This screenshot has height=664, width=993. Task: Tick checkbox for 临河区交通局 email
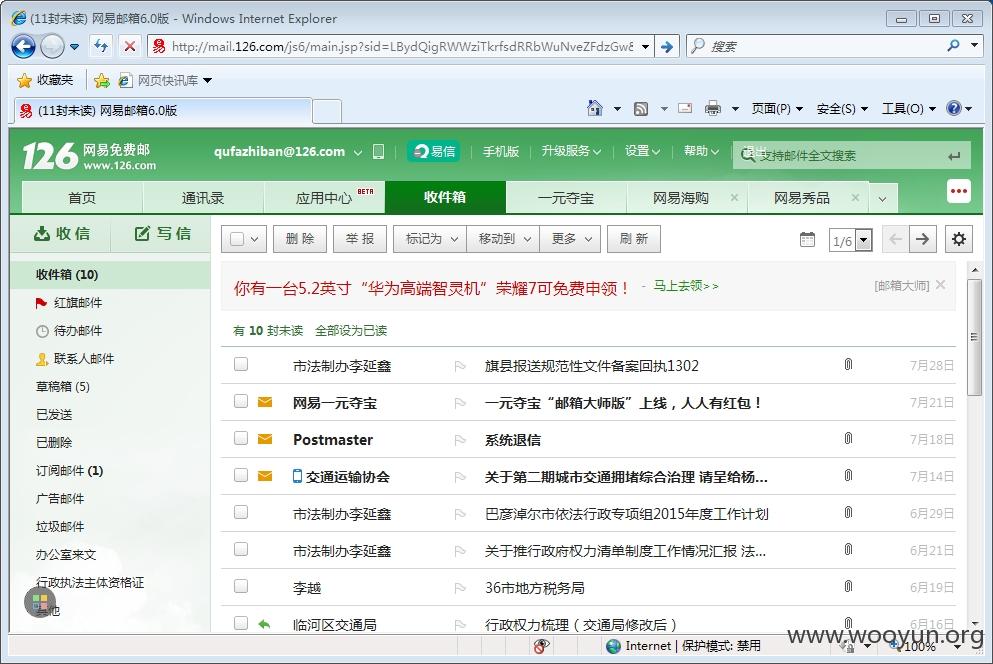pos(241,623)
